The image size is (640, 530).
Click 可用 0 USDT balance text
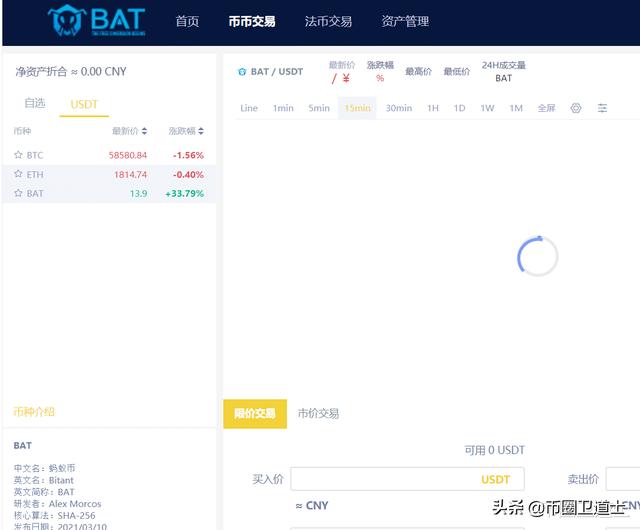point(494,450)
